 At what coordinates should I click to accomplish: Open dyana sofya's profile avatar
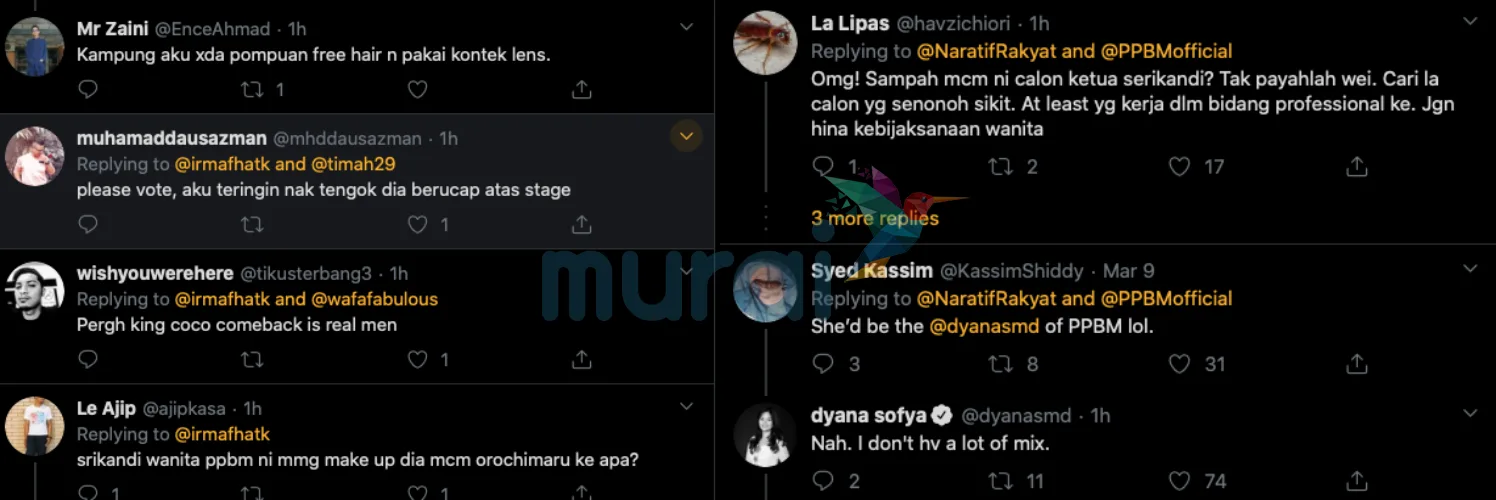(x=765, y=435)
